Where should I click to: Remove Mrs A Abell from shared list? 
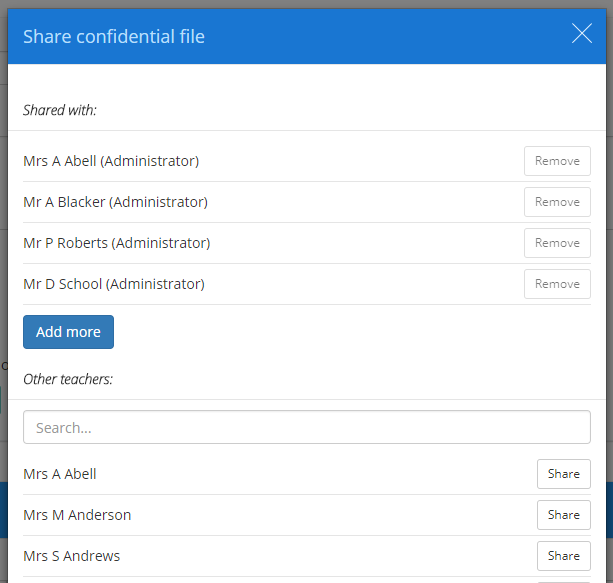(557, 161)
